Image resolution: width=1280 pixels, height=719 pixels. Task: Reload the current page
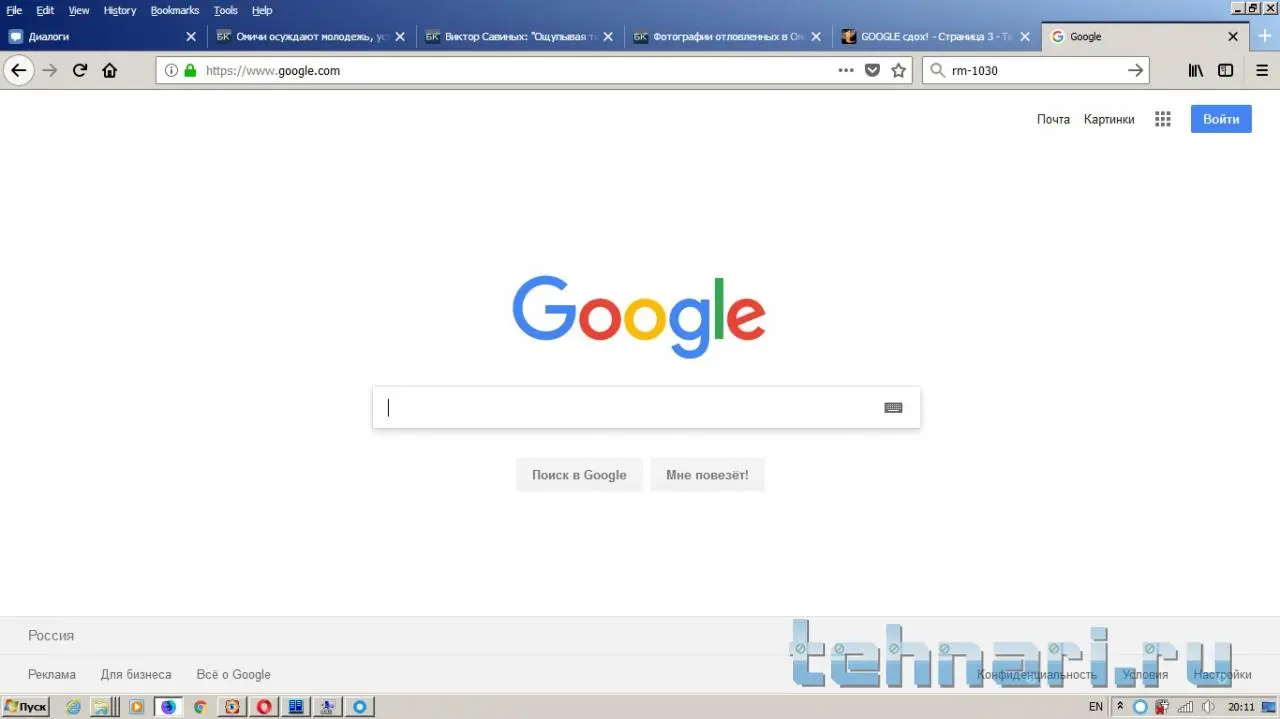coord(80,70)
